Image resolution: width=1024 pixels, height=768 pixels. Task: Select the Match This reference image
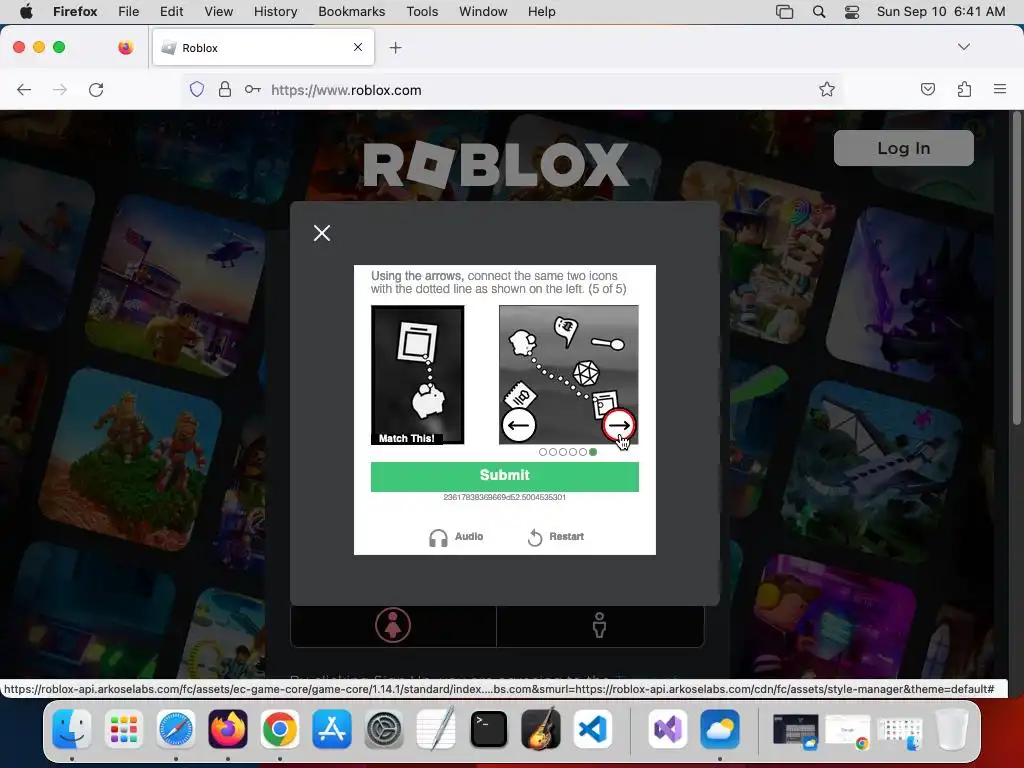(417, 375)
